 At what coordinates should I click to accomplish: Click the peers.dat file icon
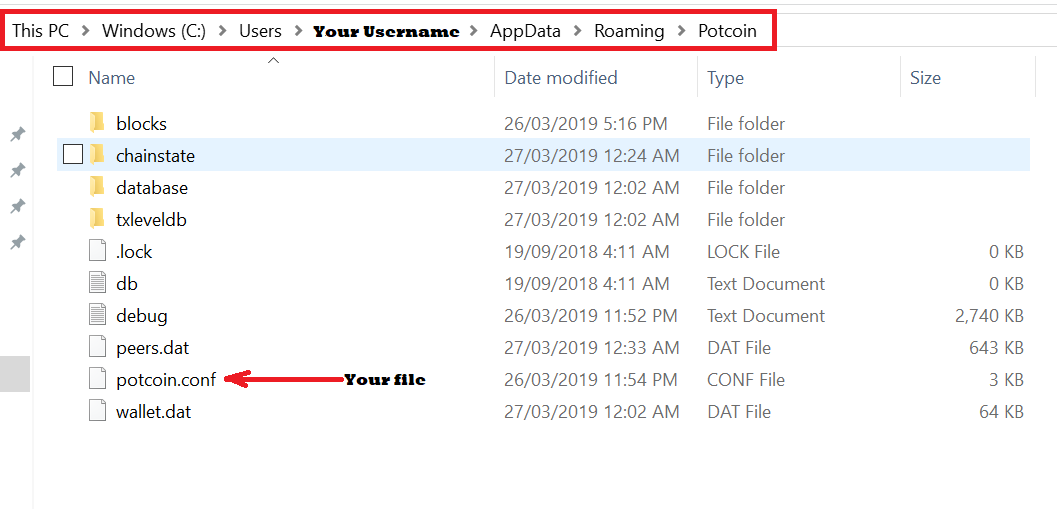coord(98,348)
